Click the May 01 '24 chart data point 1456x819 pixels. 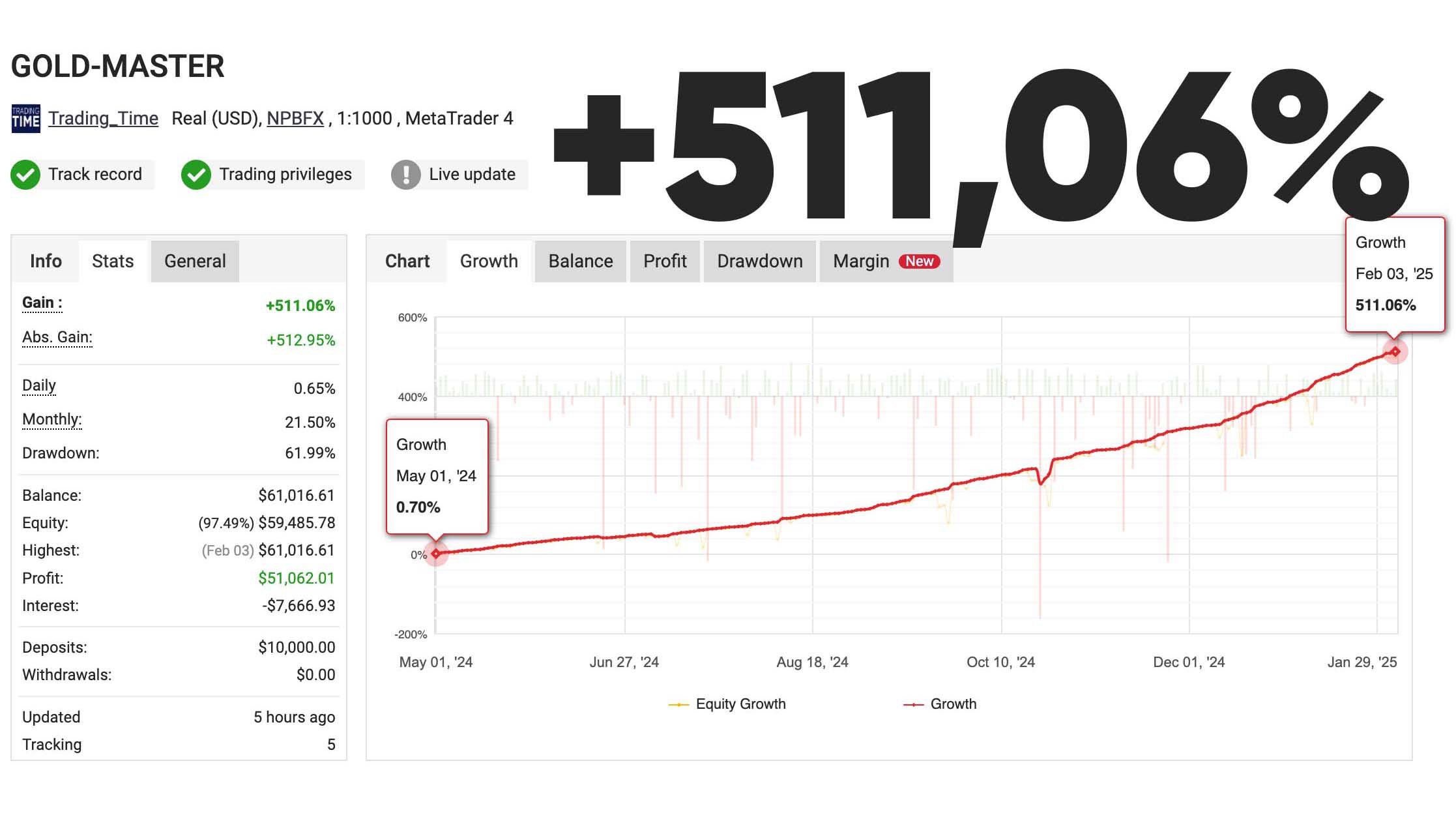point(436,554)
